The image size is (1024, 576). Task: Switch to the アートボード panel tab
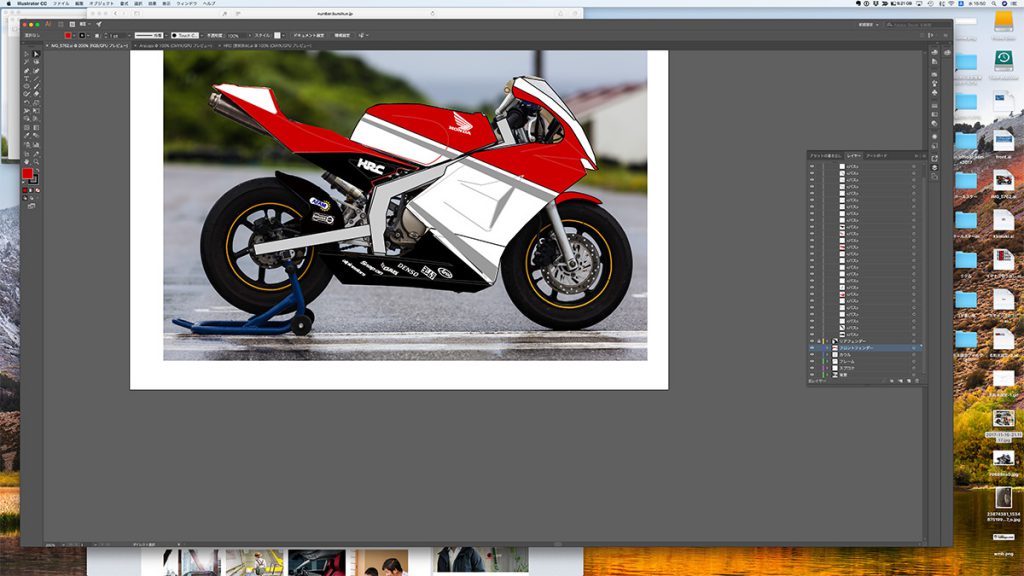tap(877, 156)
